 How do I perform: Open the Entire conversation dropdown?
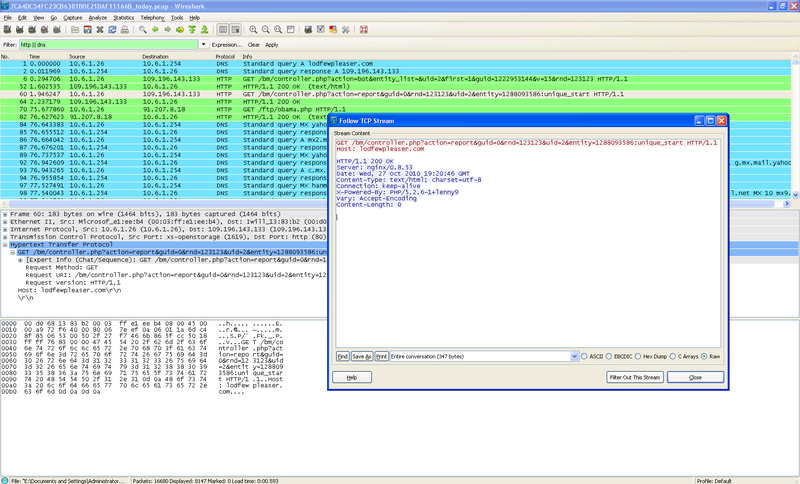[574, 357]
